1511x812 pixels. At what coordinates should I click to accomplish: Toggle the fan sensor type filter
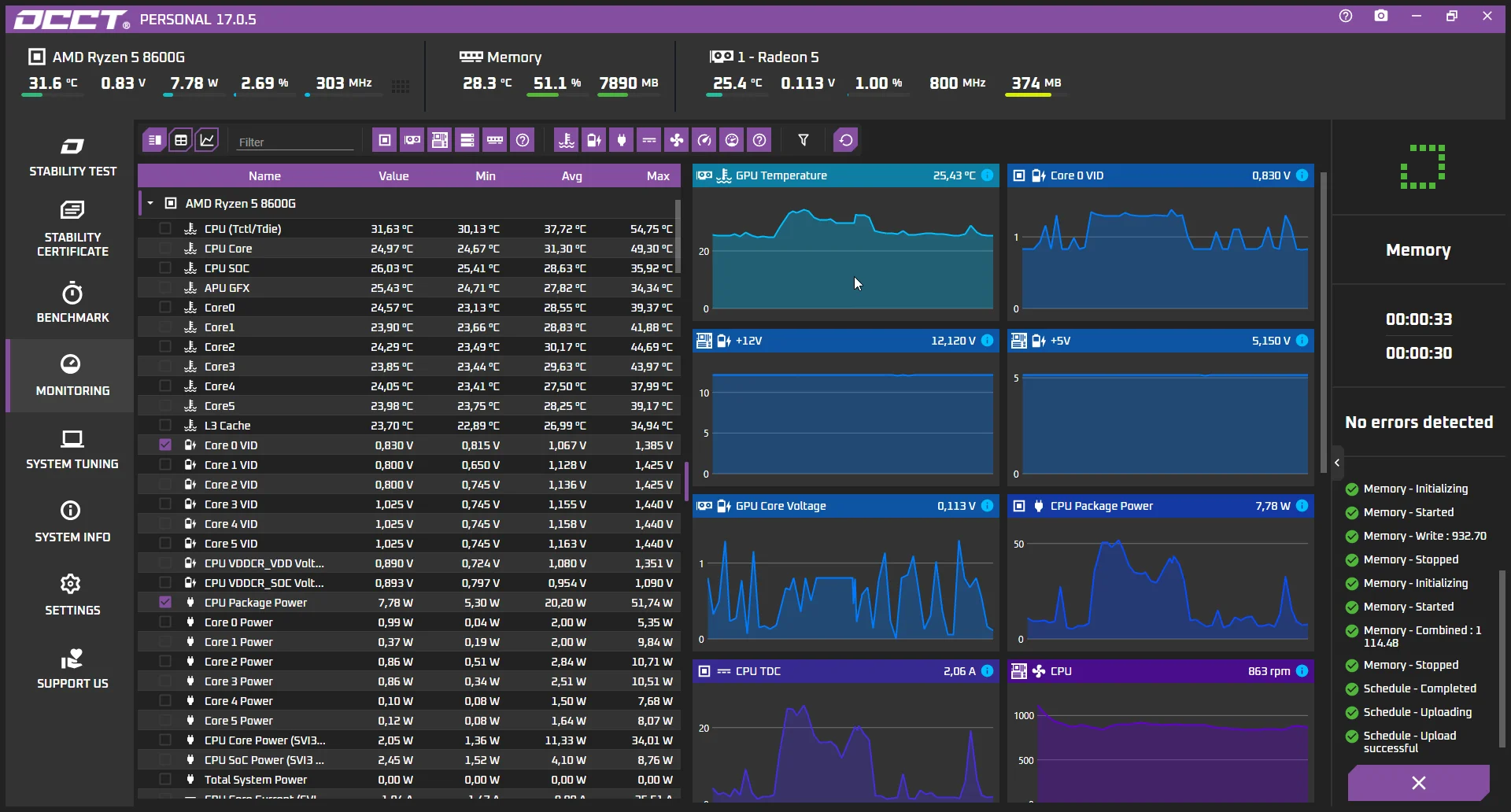tap(677, 140)
